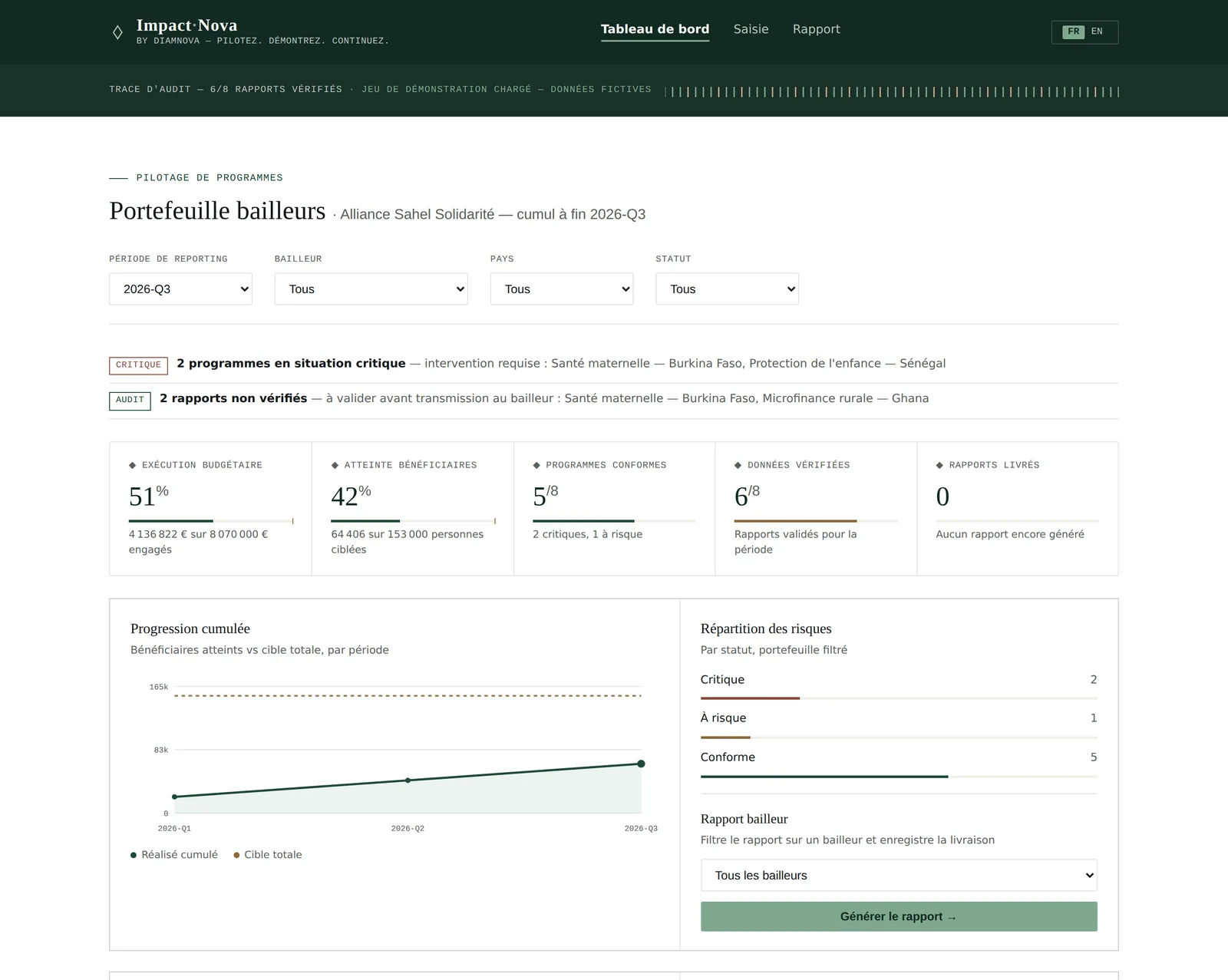This screenshot has height=980, width=1228.
Task: Click the '0' rapports livrés value
Action: click(942, 497)
